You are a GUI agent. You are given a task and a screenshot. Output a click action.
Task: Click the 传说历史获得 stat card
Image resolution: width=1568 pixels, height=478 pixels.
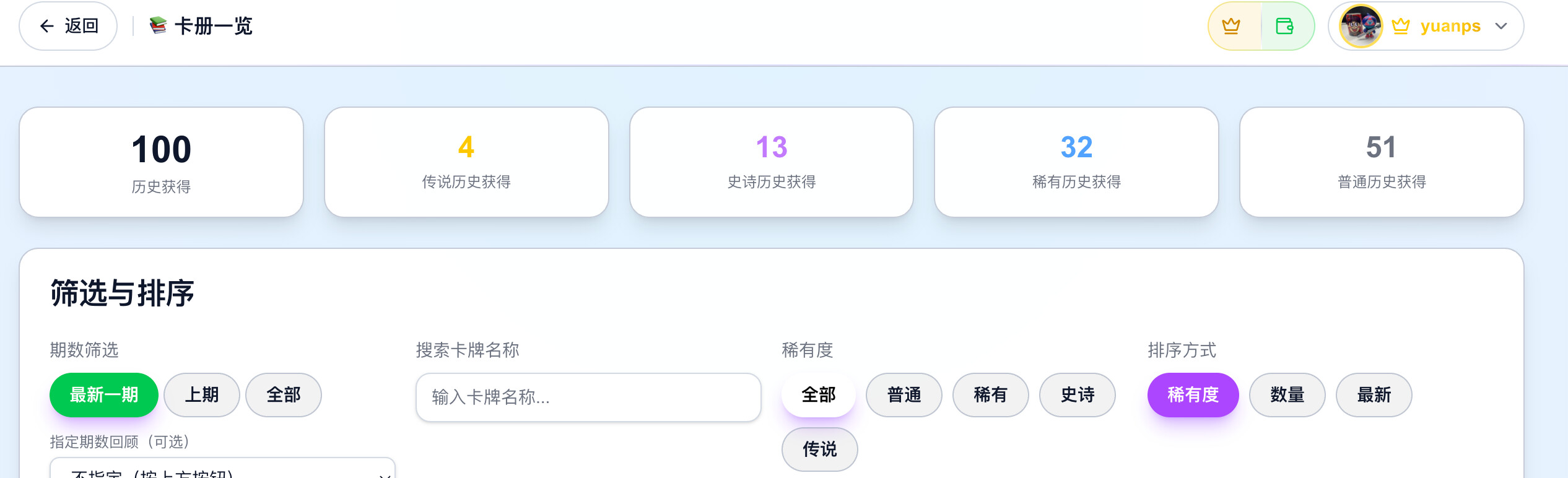467,162
